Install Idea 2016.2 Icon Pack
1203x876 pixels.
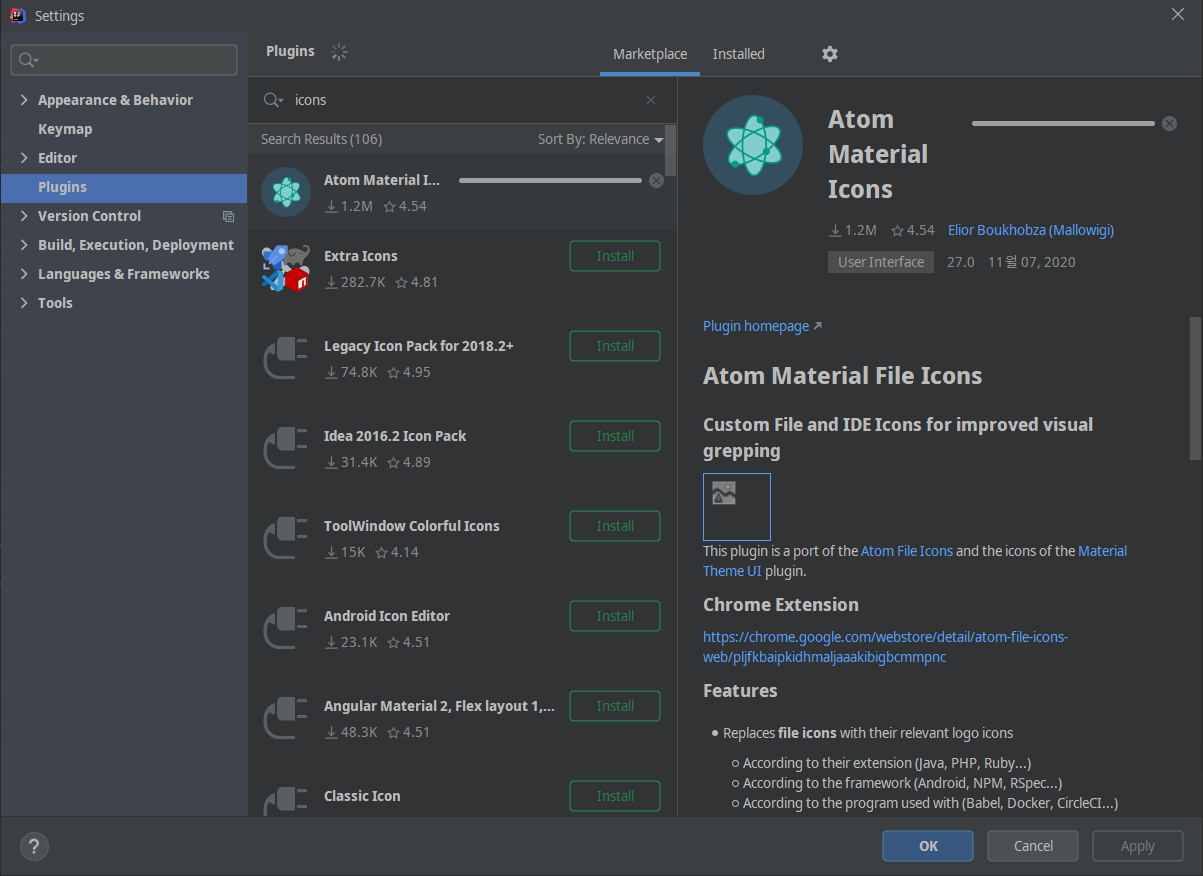pyautogui.click(x=615, y=436)
